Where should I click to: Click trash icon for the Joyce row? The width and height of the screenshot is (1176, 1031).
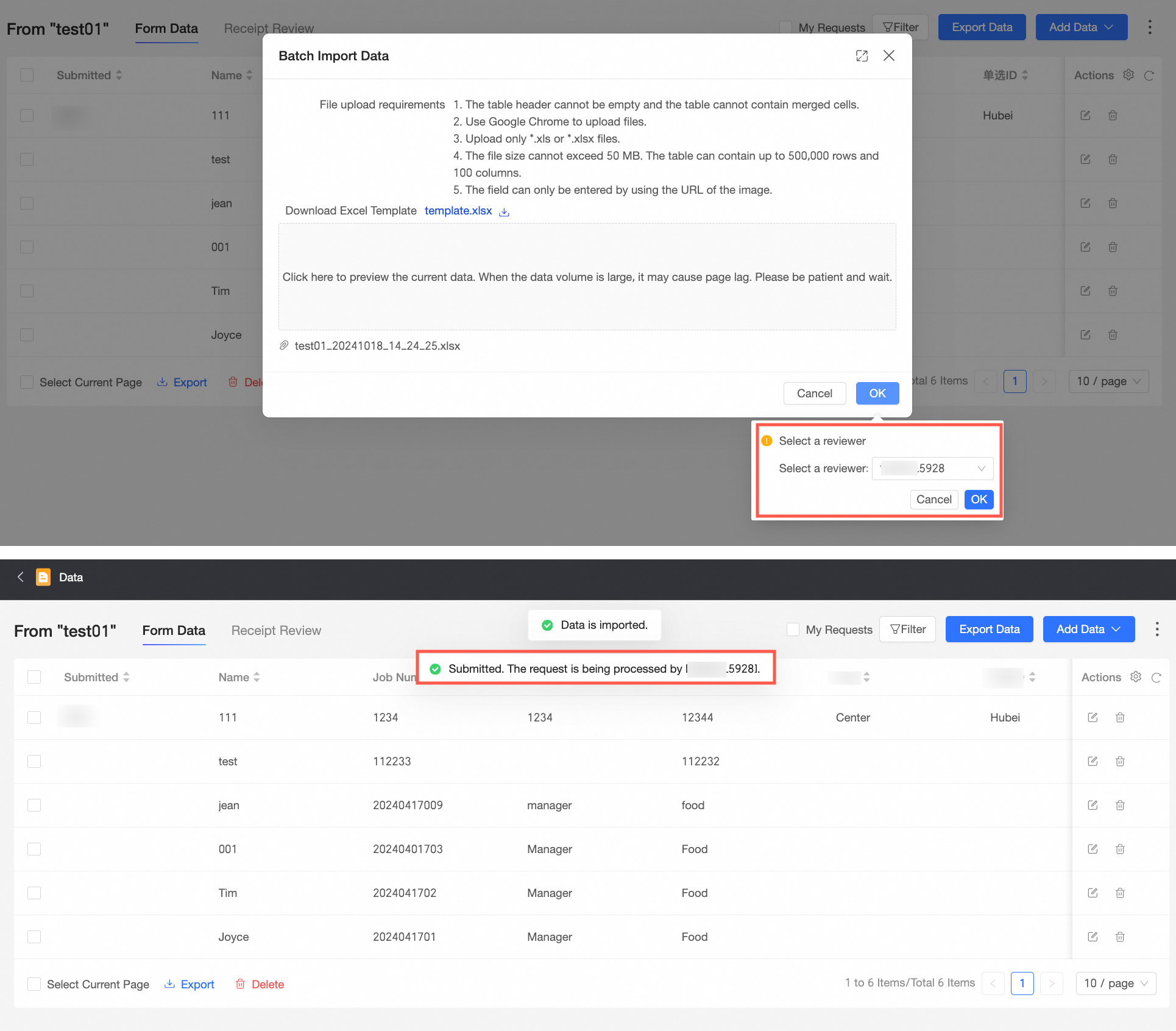pos(1120,937)
